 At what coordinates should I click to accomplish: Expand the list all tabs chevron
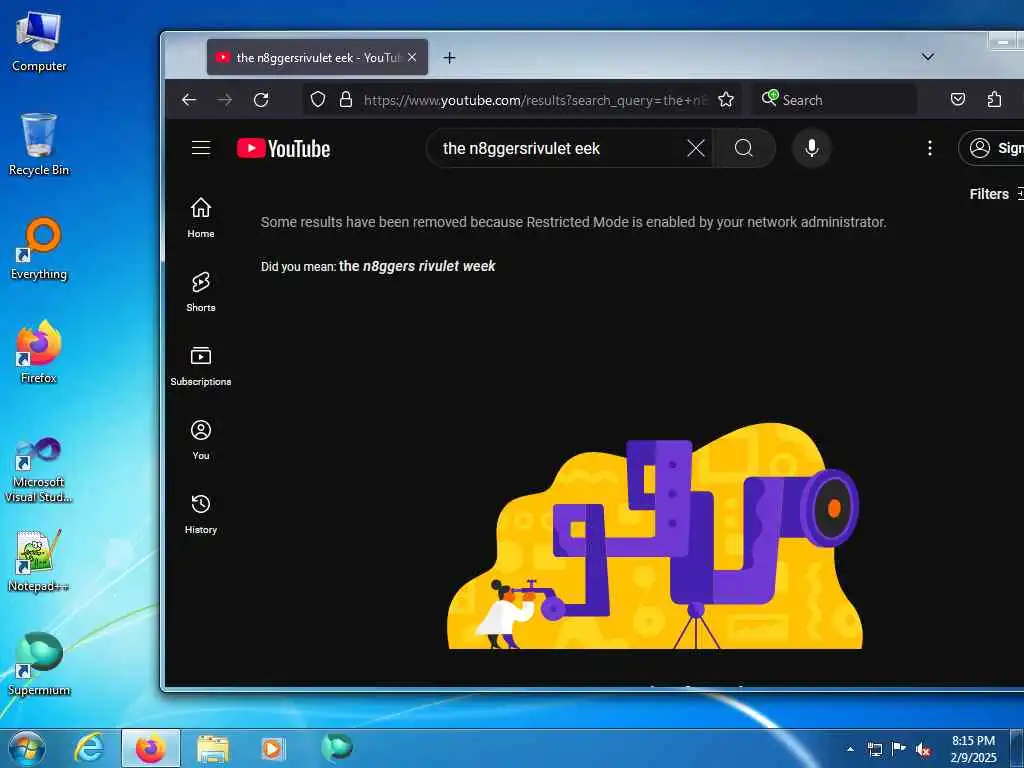pos(927,57)
